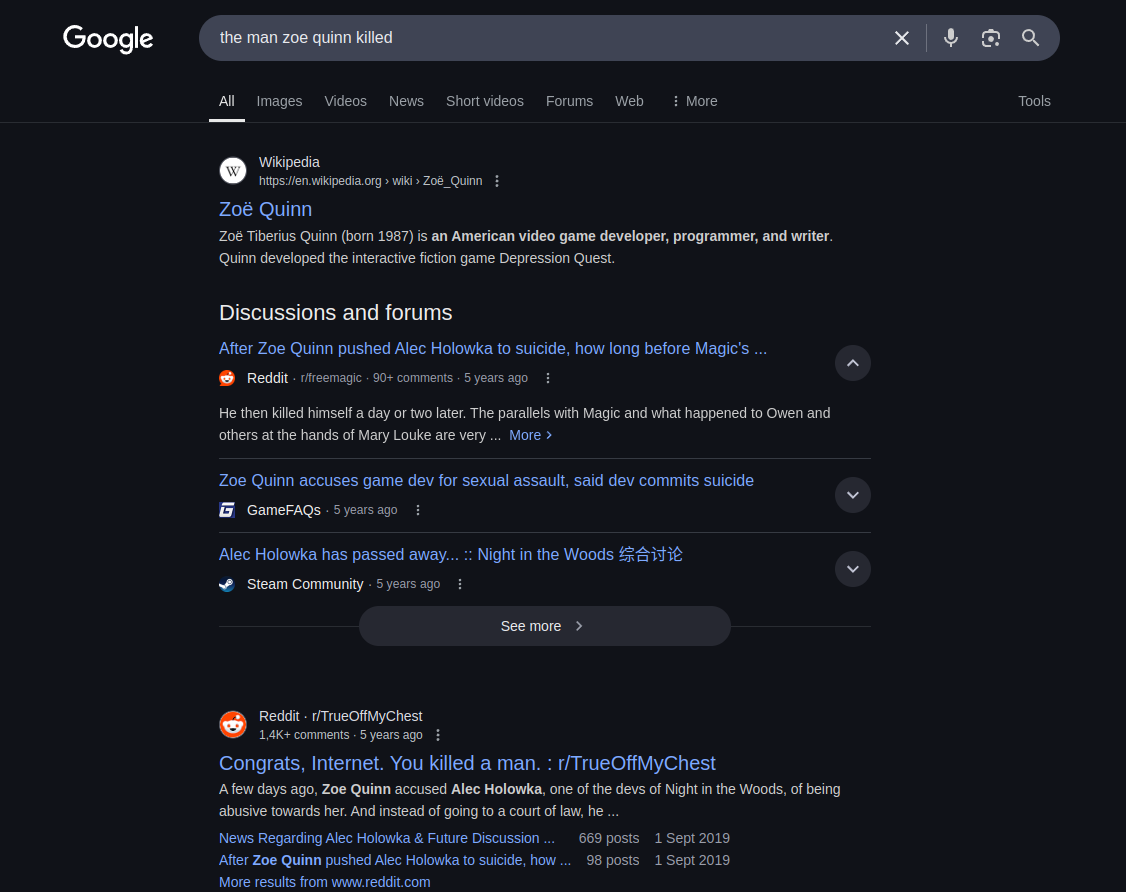Viewport: 1126px width, 892px height.
Task: Expand the GameFAQs discussion entry
Action: click(852, 495)
